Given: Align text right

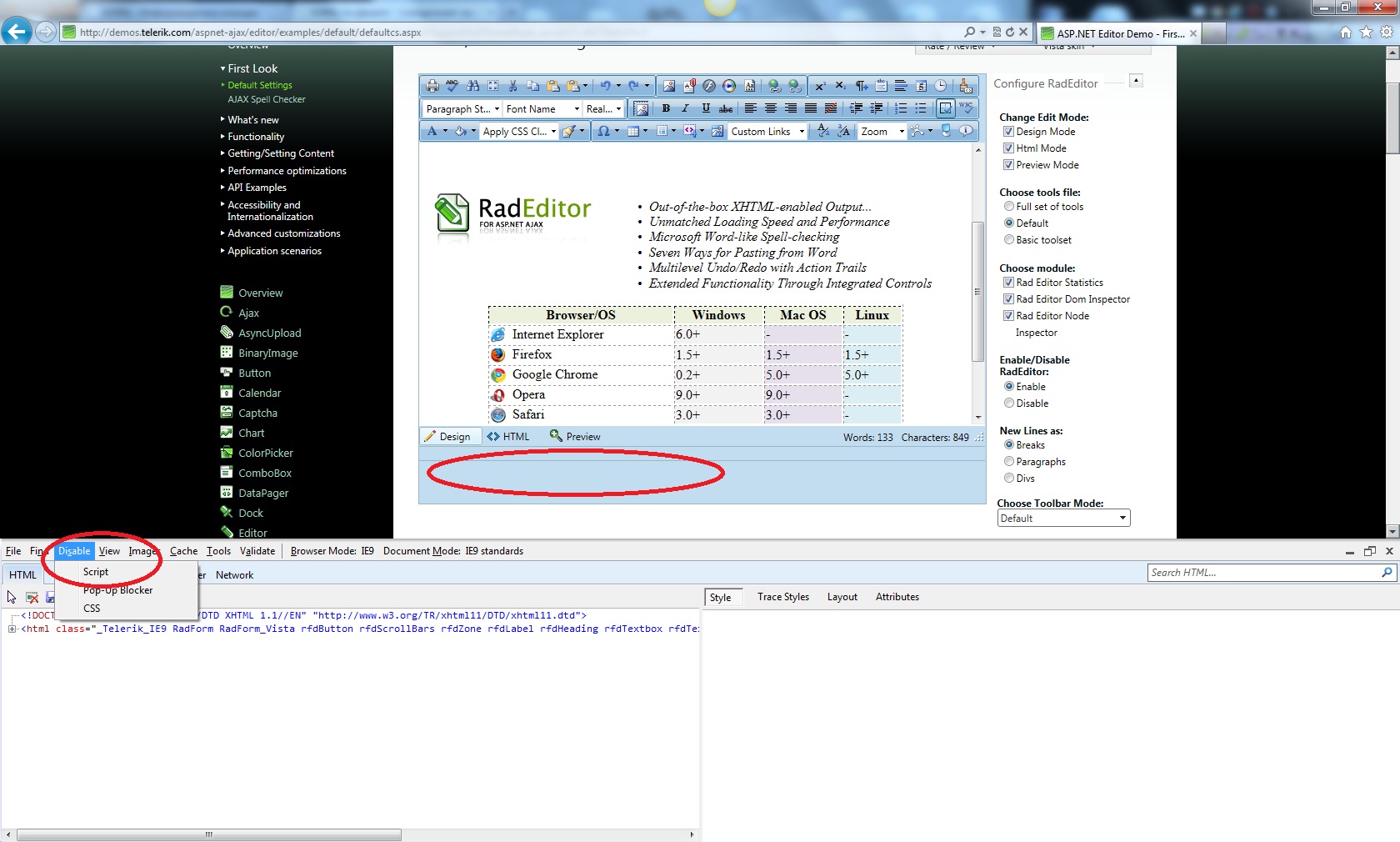Looking at the screenshot, I should [x=791, y=108].
